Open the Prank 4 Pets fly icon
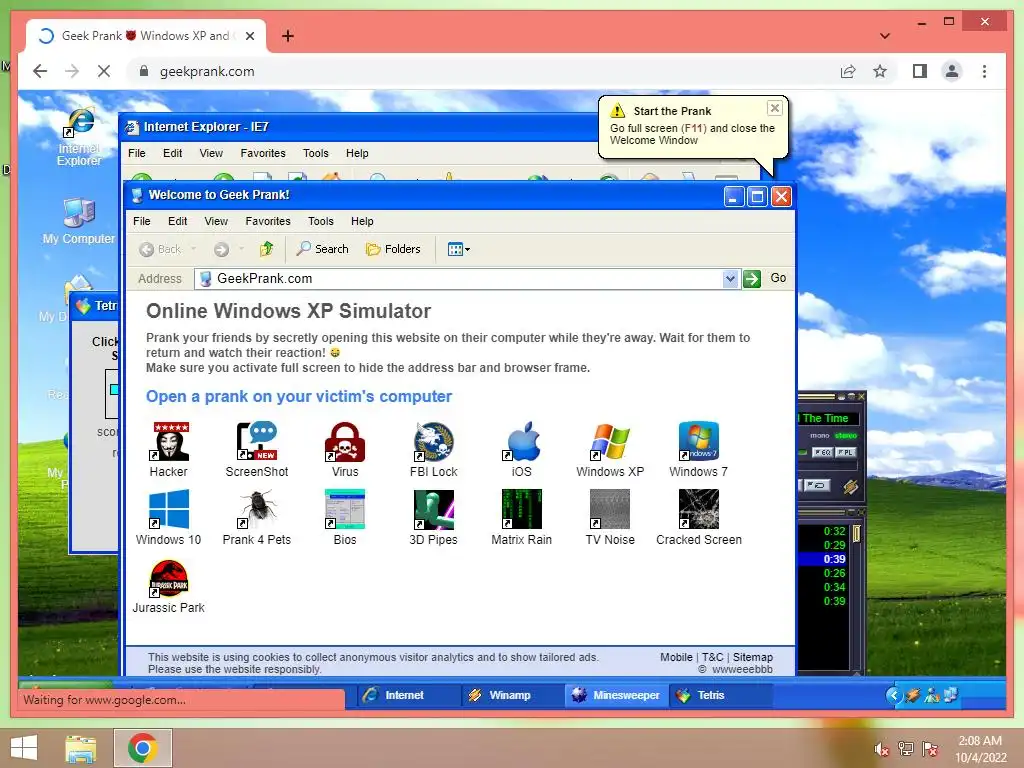 pyautogui.click(x=257, y=509)
